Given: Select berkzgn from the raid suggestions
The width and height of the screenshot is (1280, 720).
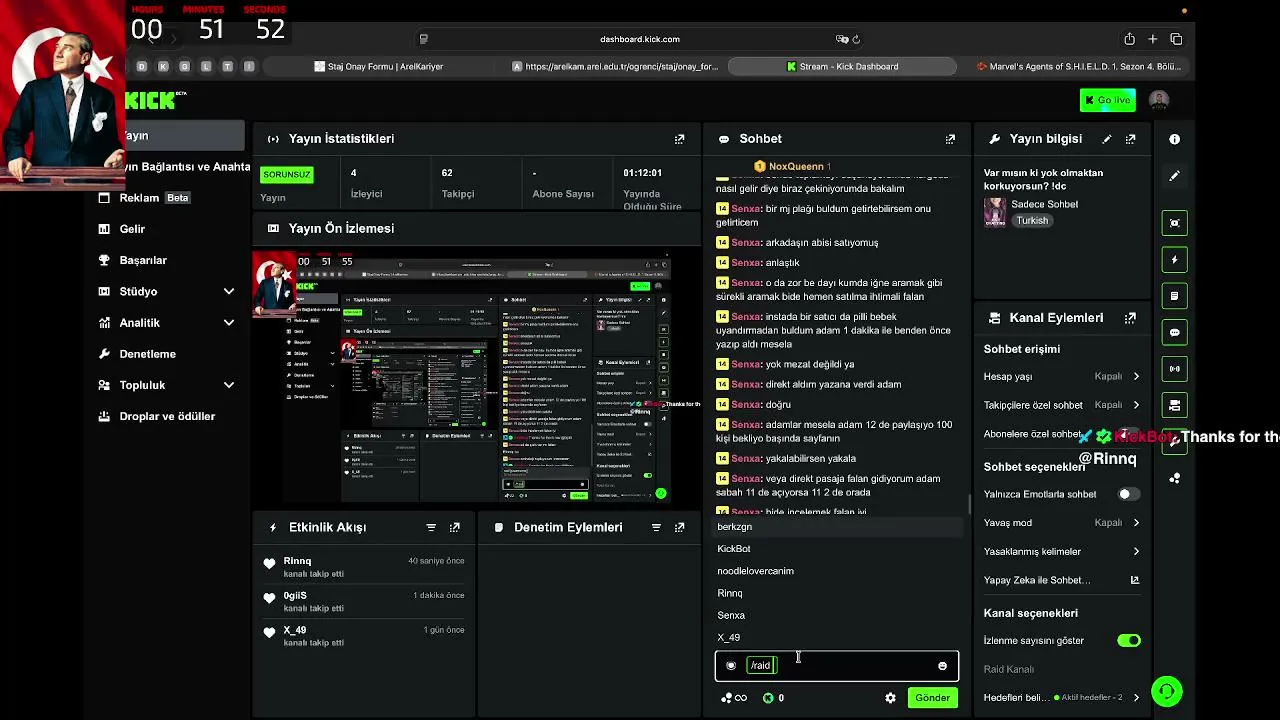Looking at the screenshot, I should pos(836,527).
